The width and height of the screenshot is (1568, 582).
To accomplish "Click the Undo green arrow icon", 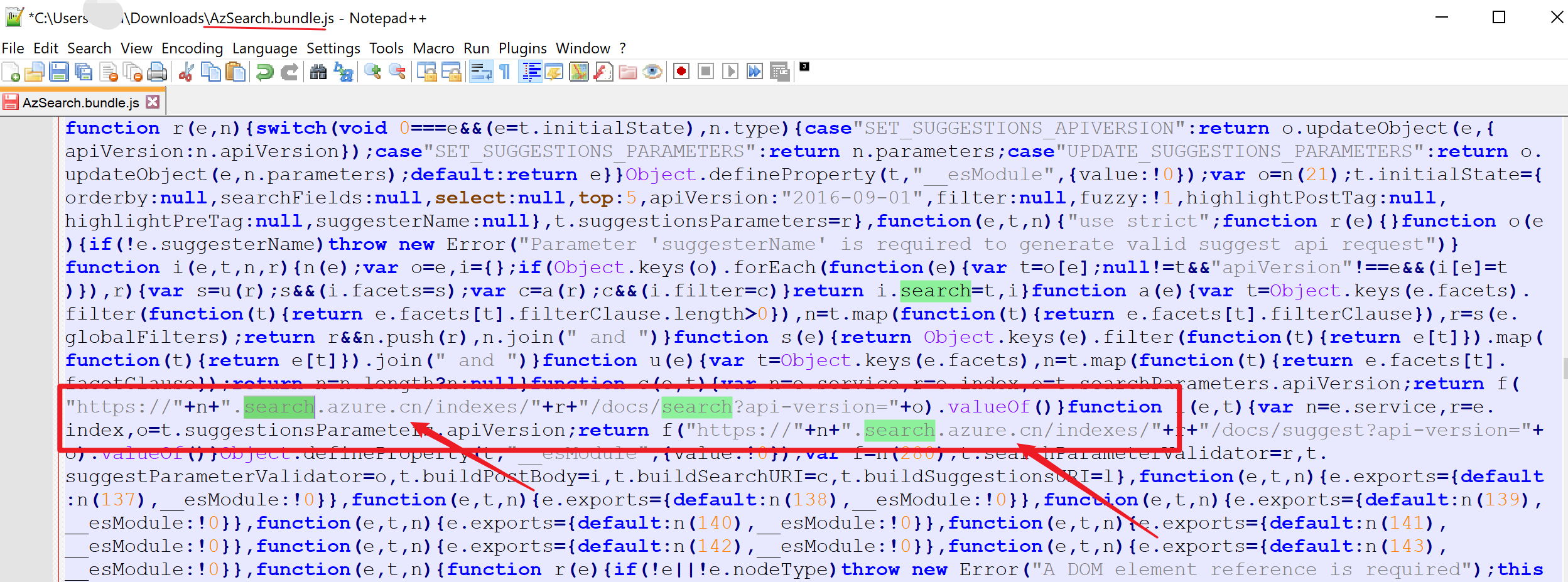I will (265, 72).
